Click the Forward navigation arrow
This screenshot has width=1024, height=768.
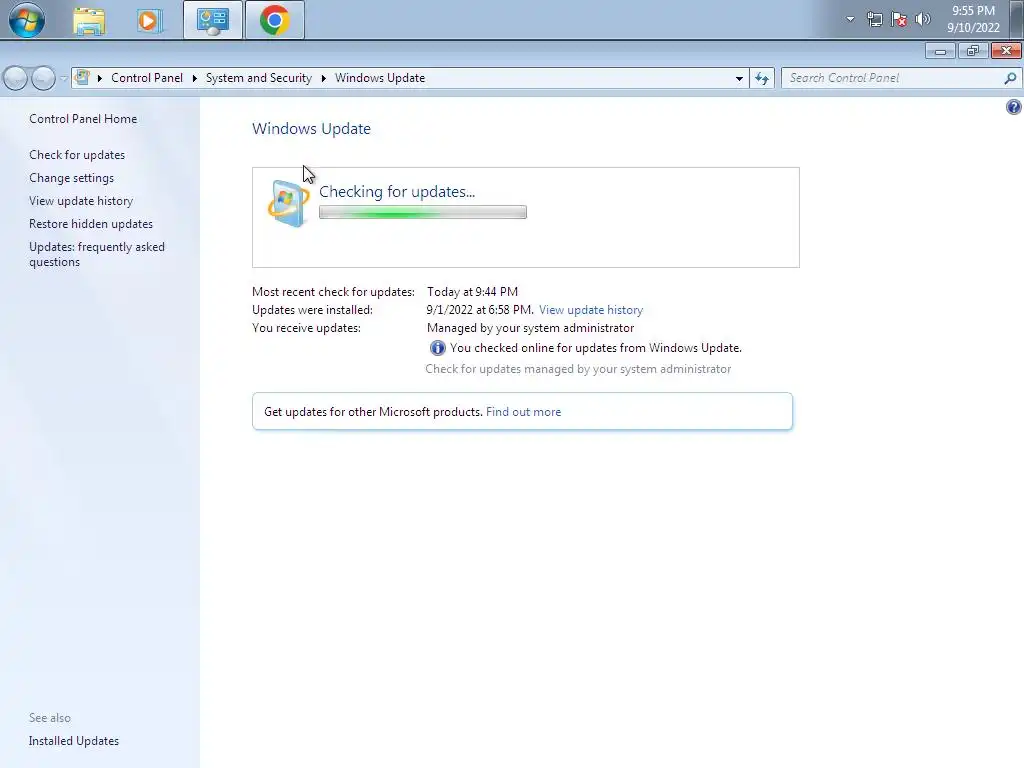click(43, 78)
